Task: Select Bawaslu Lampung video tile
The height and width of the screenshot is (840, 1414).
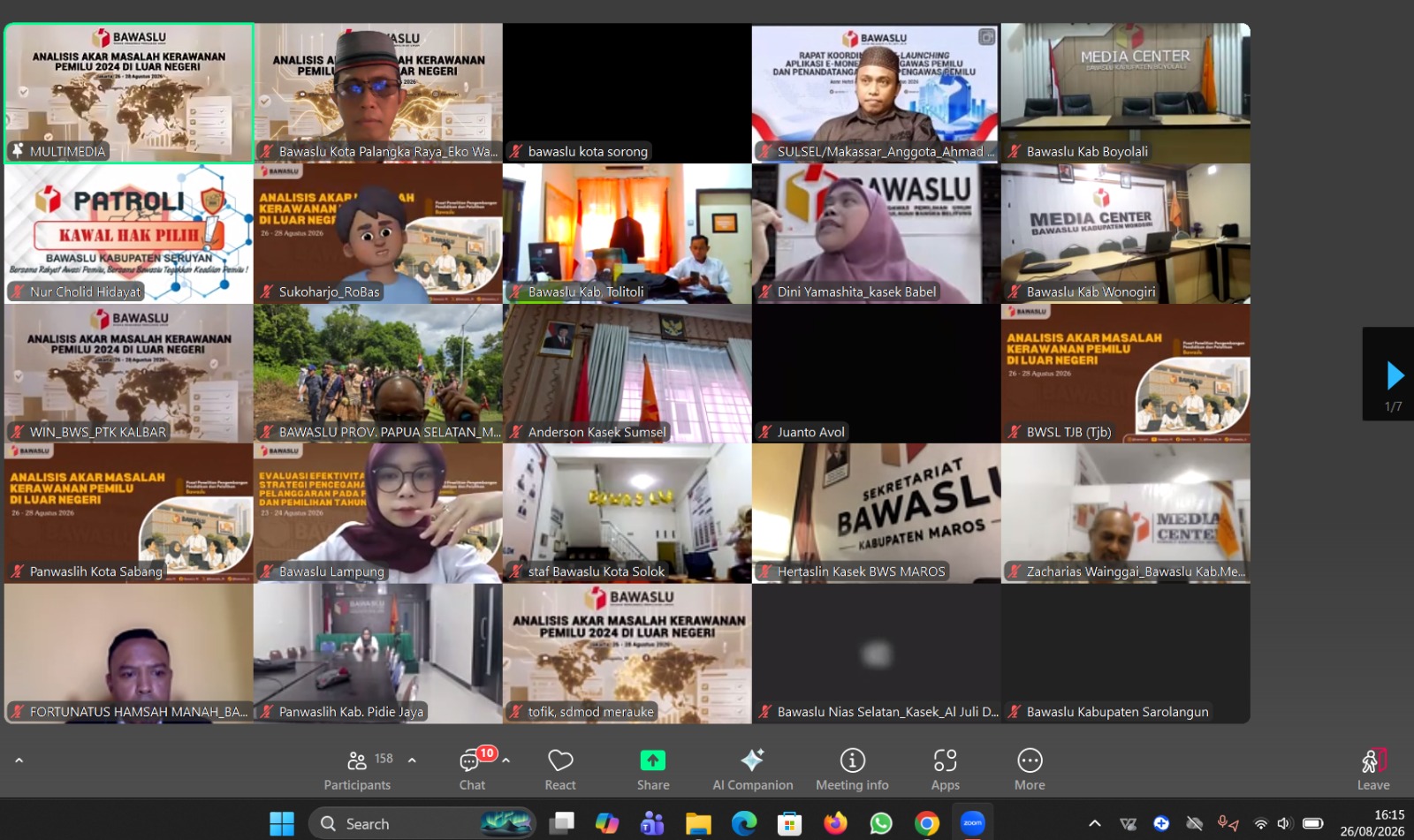Action: [x=378, y=513]
